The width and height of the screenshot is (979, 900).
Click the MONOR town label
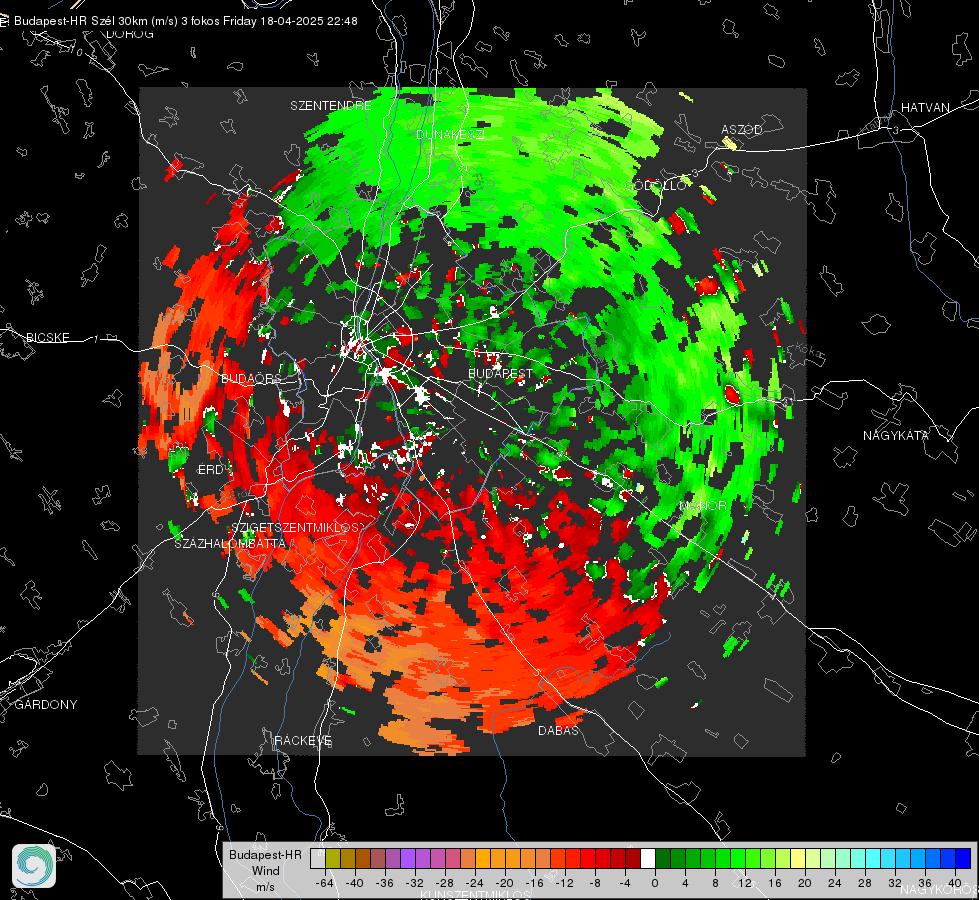click(x=702, y=505)
